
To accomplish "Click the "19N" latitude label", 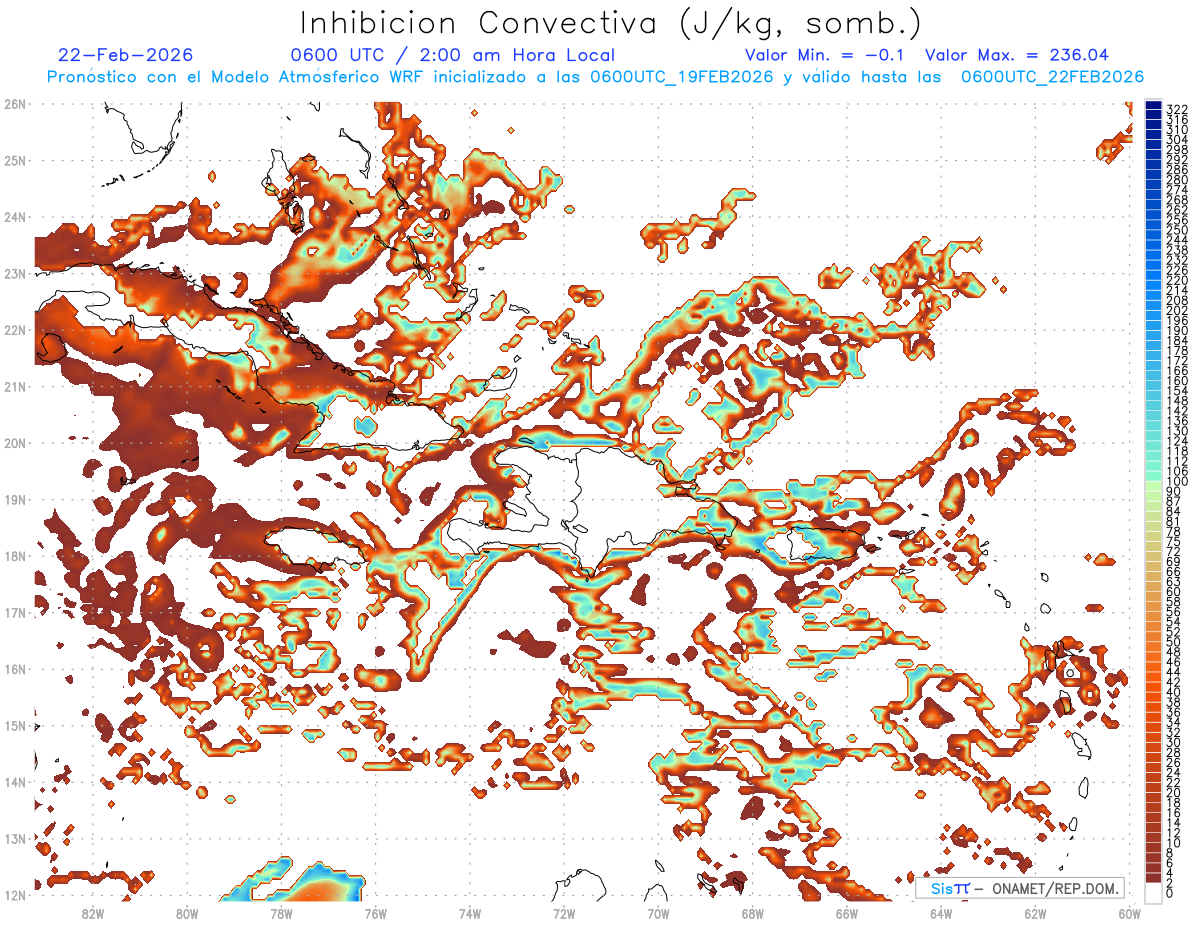I will (14, 499).
